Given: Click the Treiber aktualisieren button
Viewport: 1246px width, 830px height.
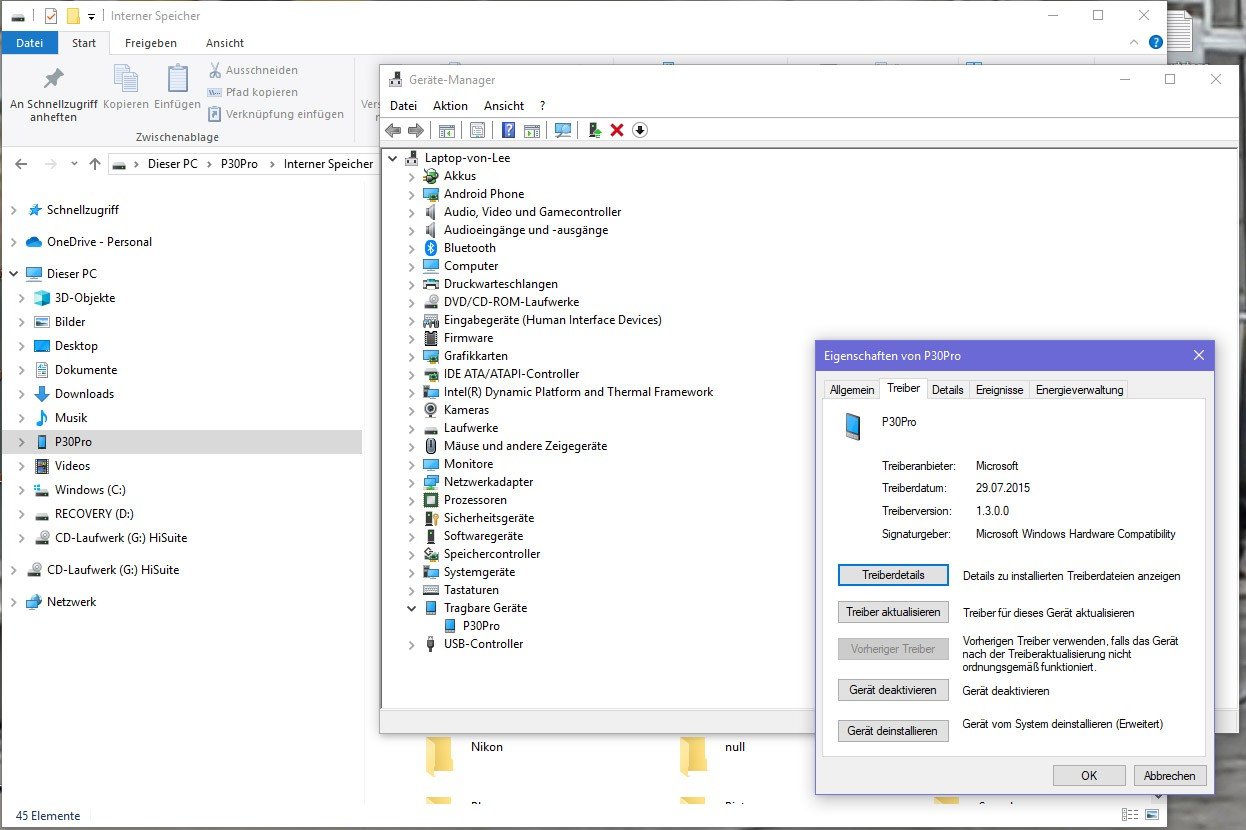Looking at the screenshot, I should pyautogui.click(x=893, y=612).
